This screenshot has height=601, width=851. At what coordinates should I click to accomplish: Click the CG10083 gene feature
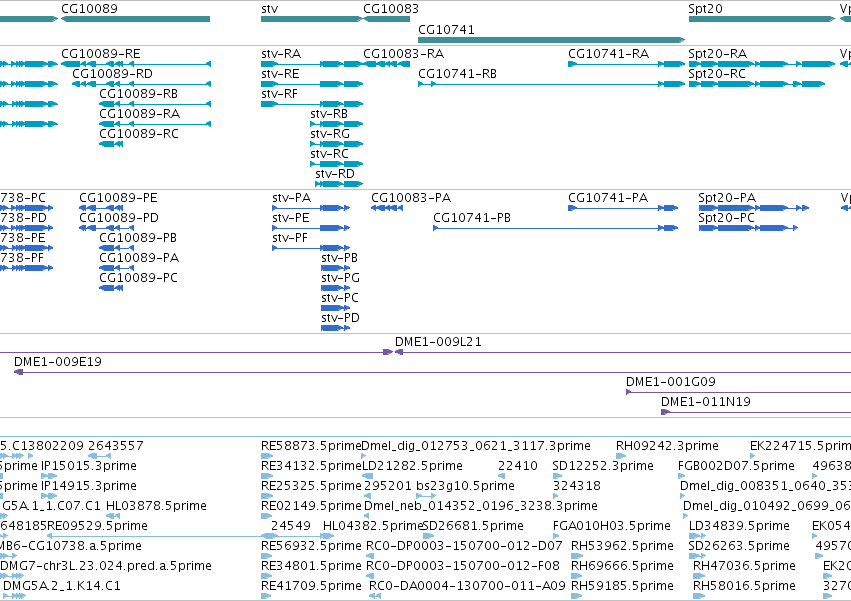coord(386,19)
